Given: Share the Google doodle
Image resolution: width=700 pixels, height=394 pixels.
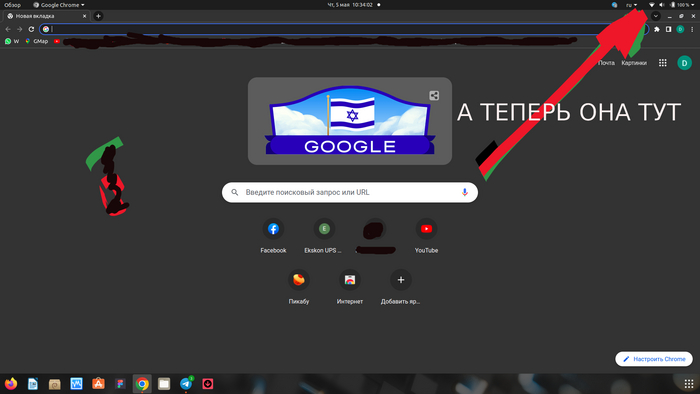Looking at the screenshot, I should click(434, 95).
